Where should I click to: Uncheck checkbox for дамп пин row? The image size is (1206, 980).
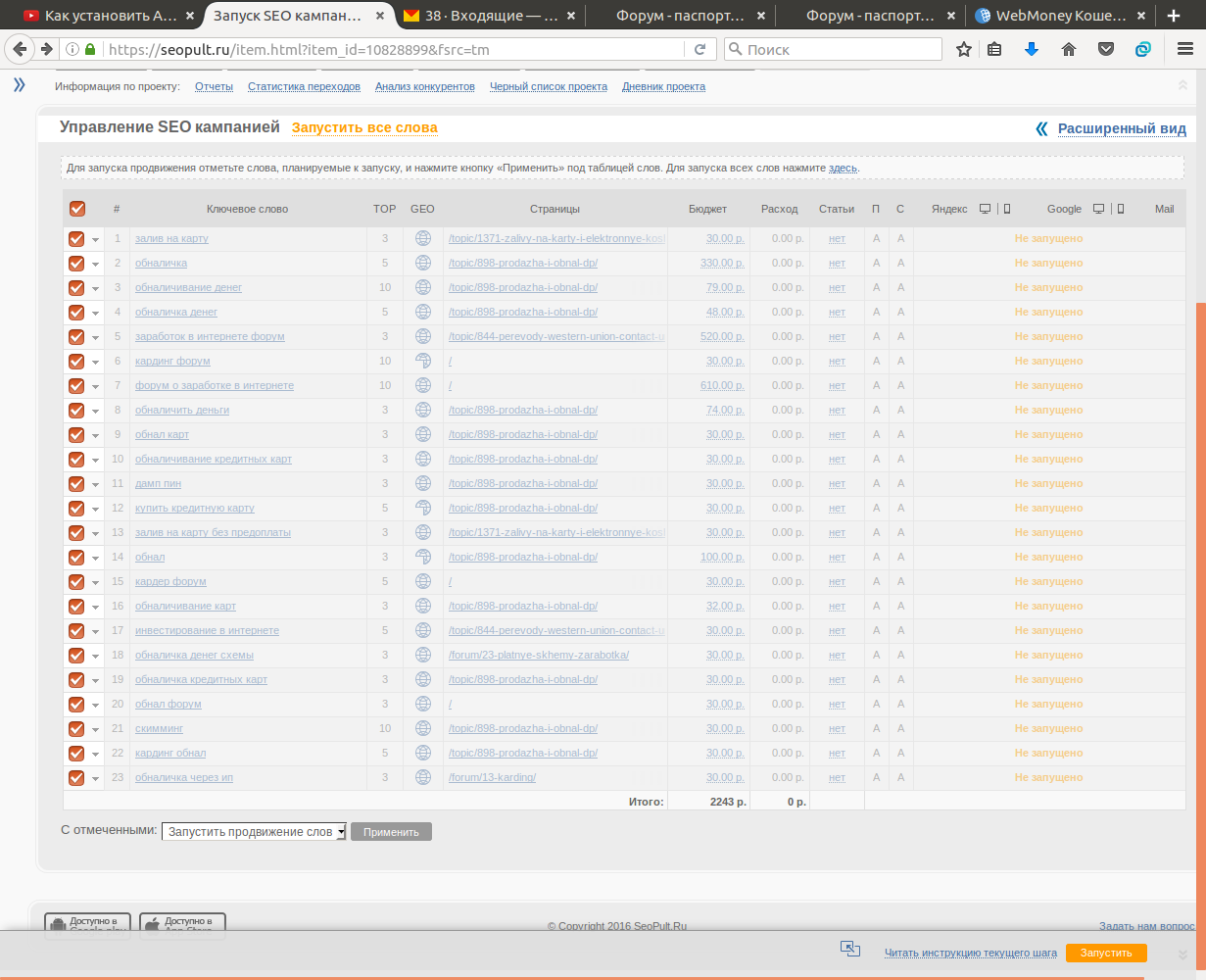76,483
